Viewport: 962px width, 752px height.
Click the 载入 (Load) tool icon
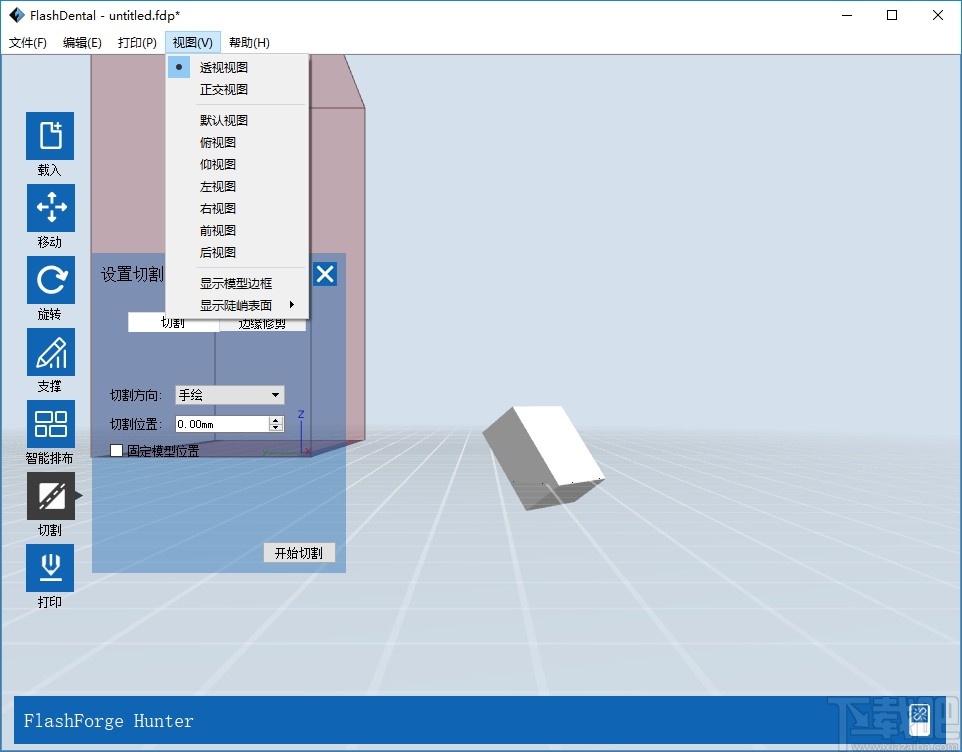click(x=50, y=136)
